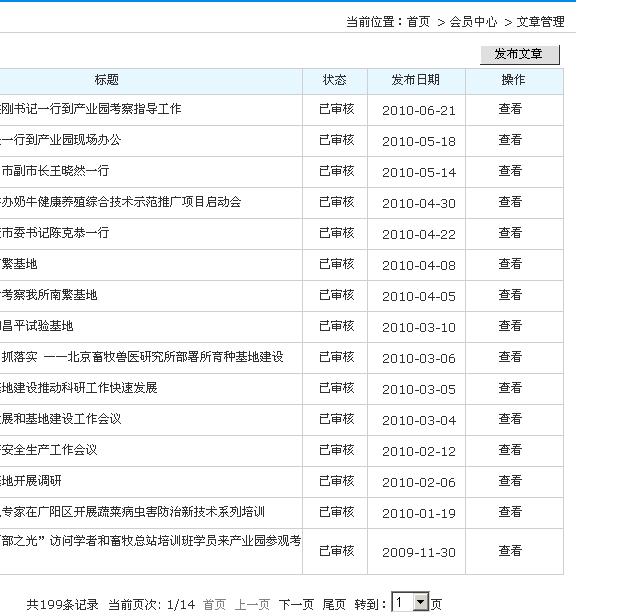
Task: View the article dated 2010-04-30
Action: coord(510,203)
